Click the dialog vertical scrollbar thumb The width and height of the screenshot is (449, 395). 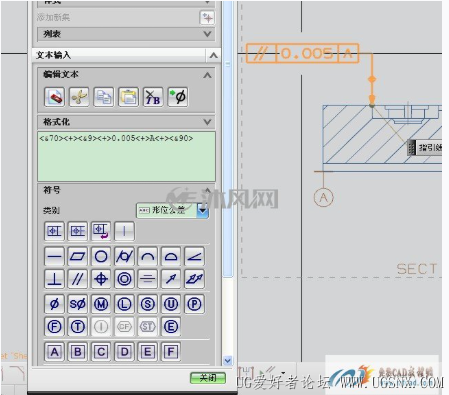(x=228, y=138)
